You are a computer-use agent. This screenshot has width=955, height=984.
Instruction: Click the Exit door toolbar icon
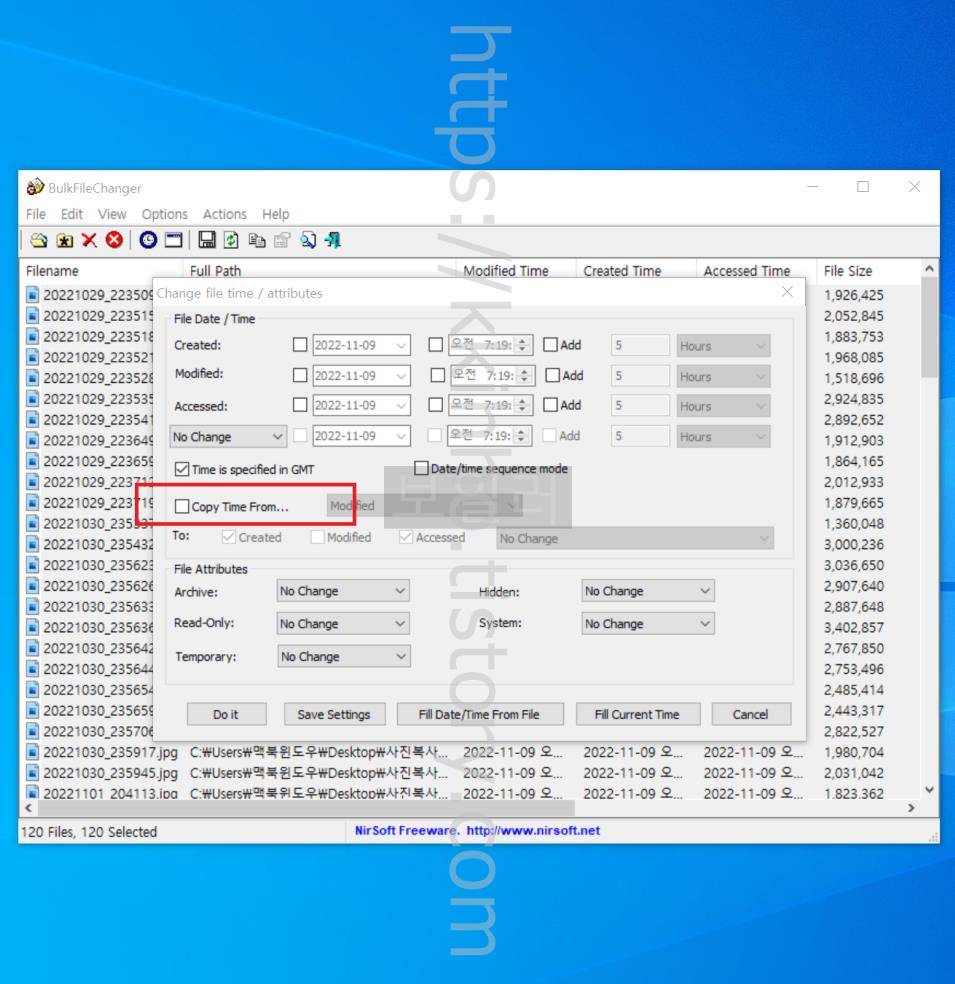[x=333, y=240]
